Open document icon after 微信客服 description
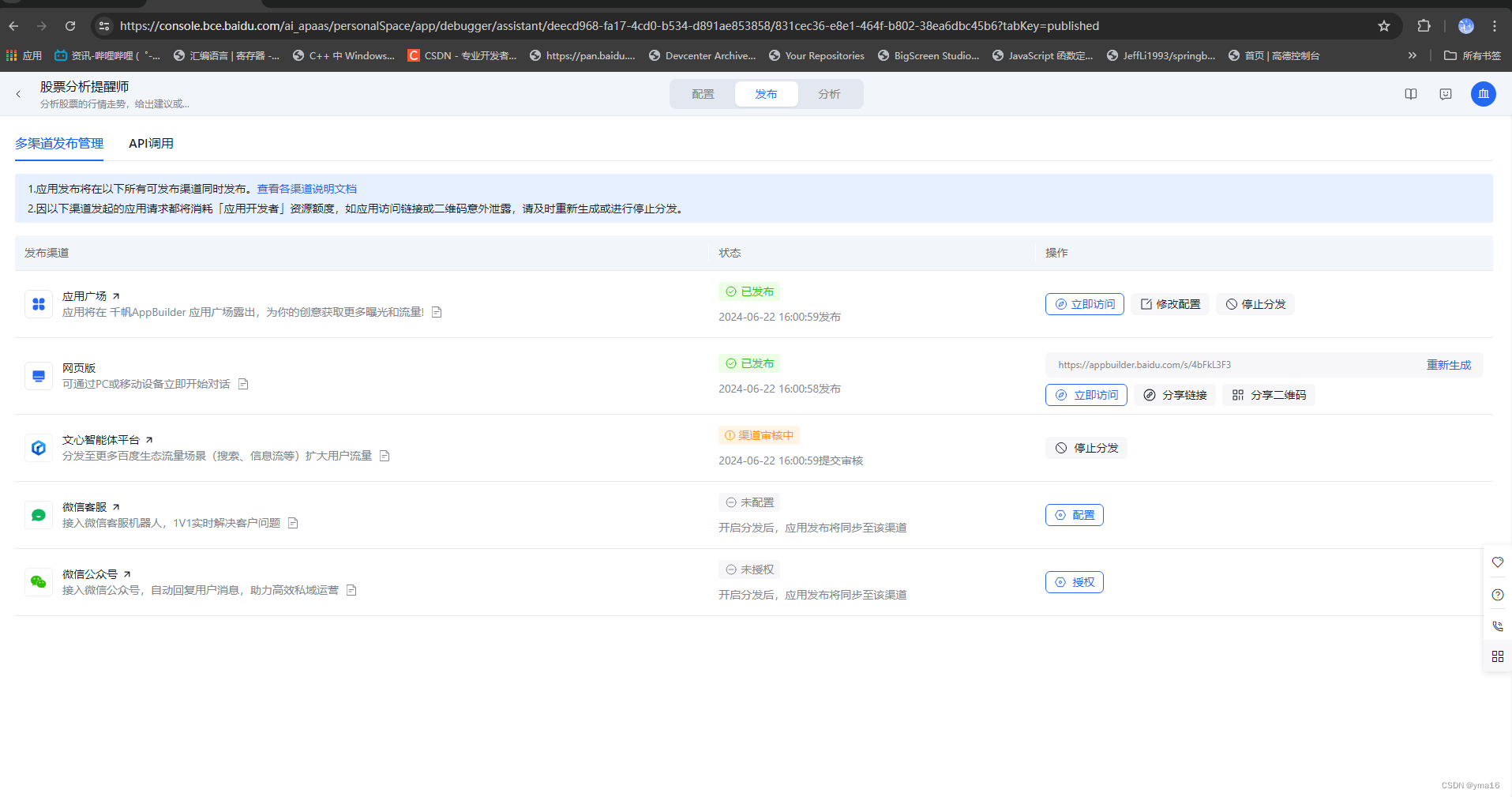 click(293, 523)
